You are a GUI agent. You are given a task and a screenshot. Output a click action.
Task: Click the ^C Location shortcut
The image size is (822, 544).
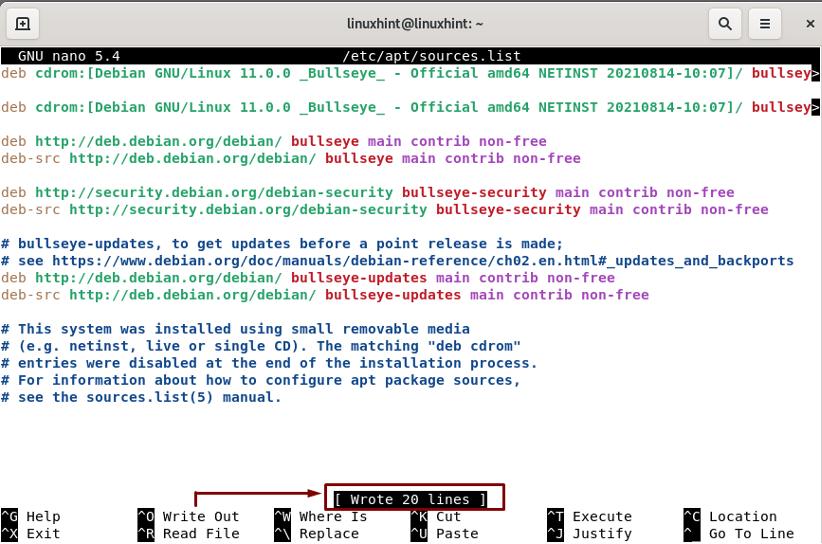tap(730, 516)
